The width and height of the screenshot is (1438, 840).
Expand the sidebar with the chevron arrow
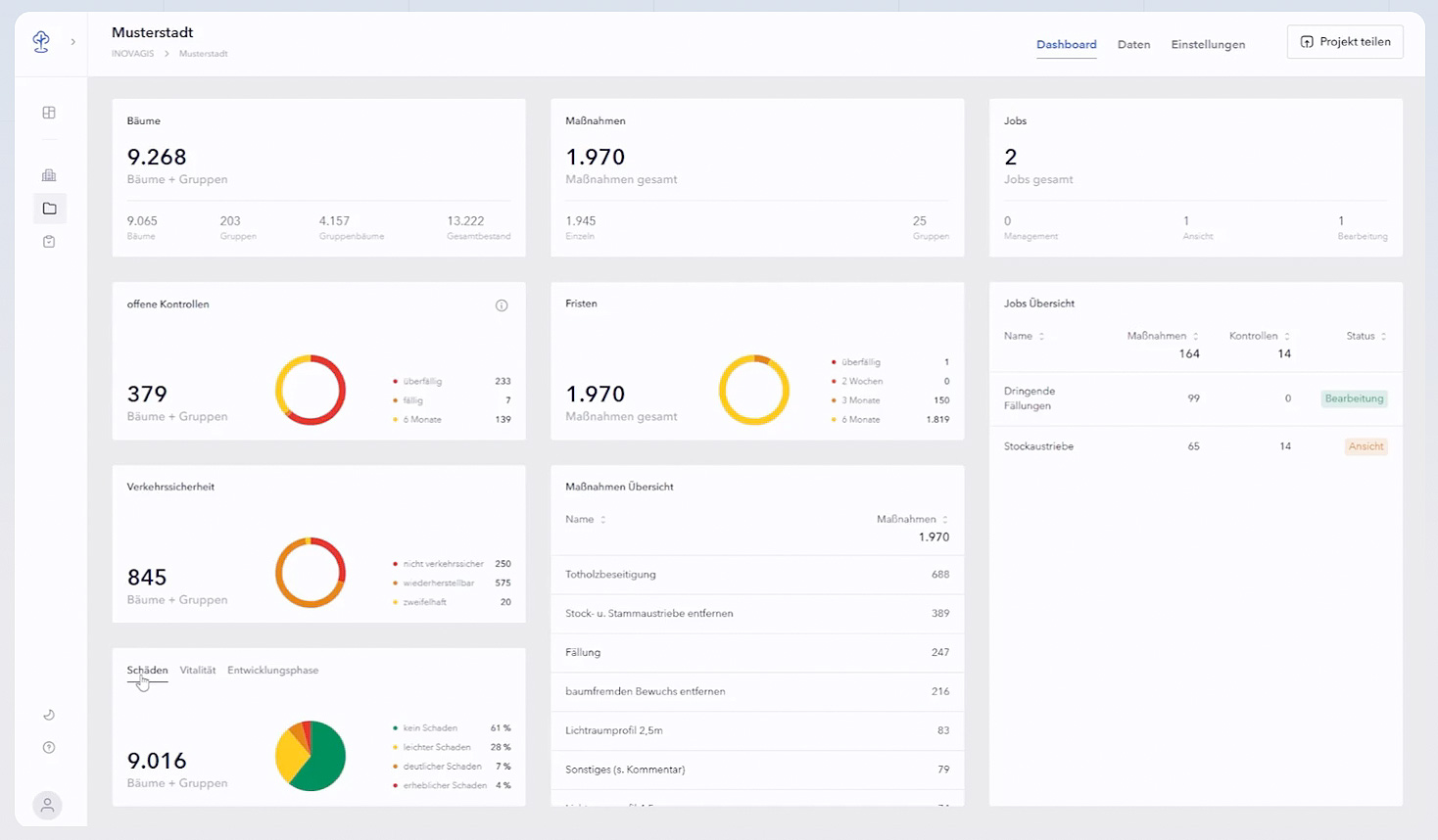(x=72, y=42)
